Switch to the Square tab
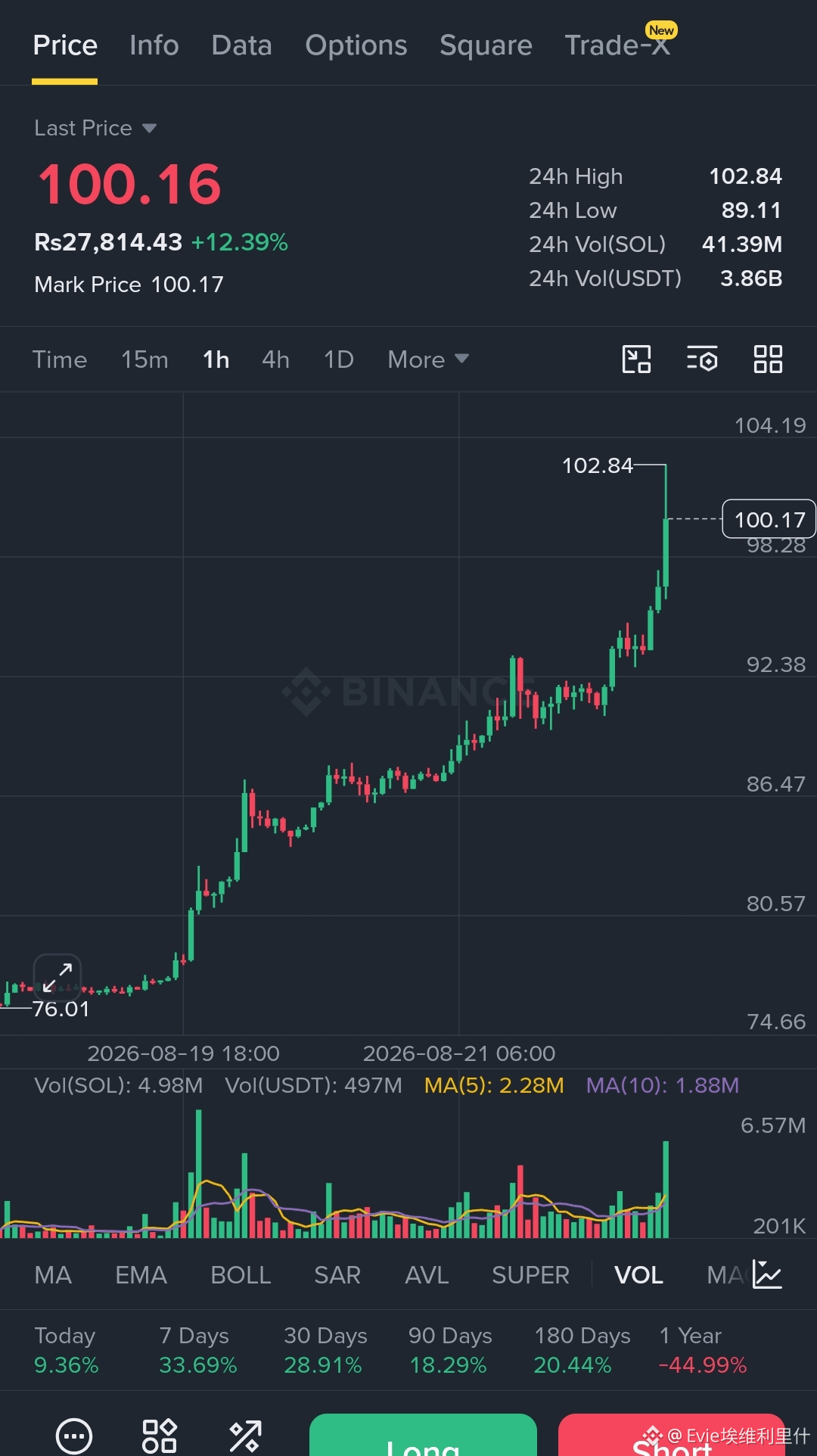Viewport: 817px width, 1456px height. point(486,45)
